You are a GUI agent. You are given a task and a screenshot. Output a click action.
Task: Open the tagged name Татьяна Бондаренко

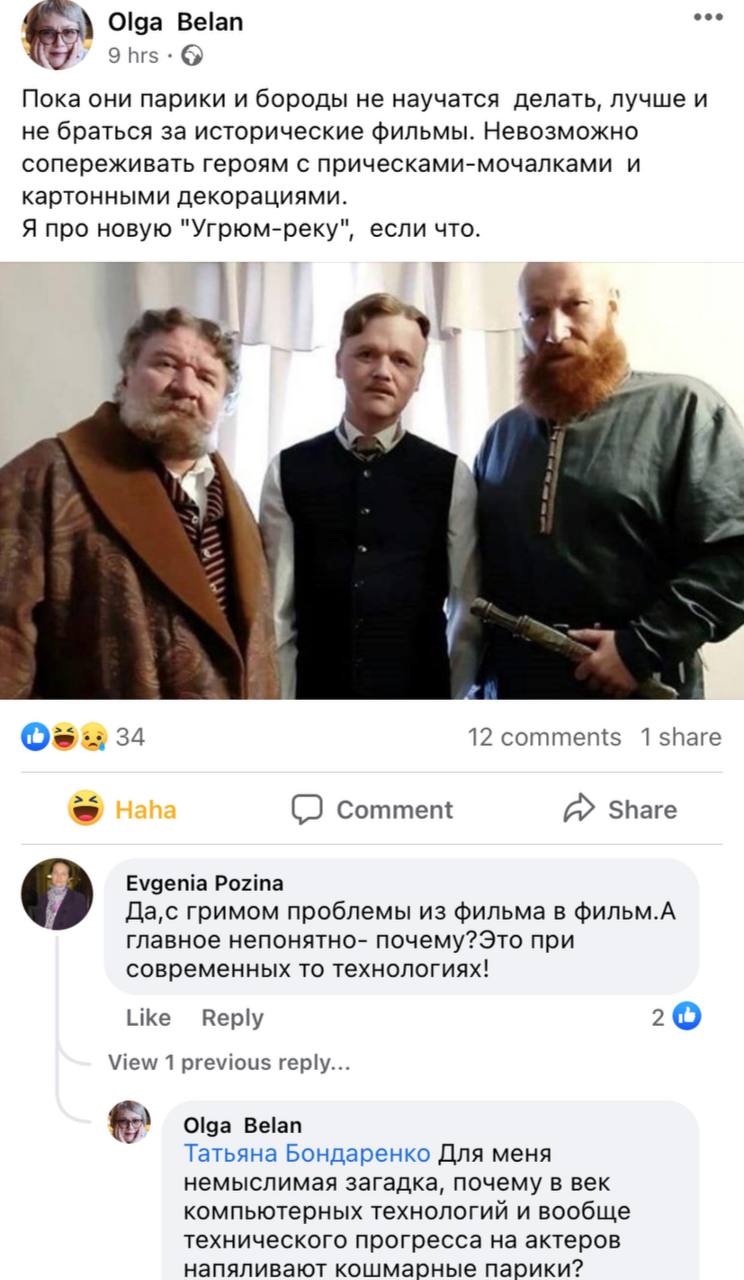point(308,1153)
